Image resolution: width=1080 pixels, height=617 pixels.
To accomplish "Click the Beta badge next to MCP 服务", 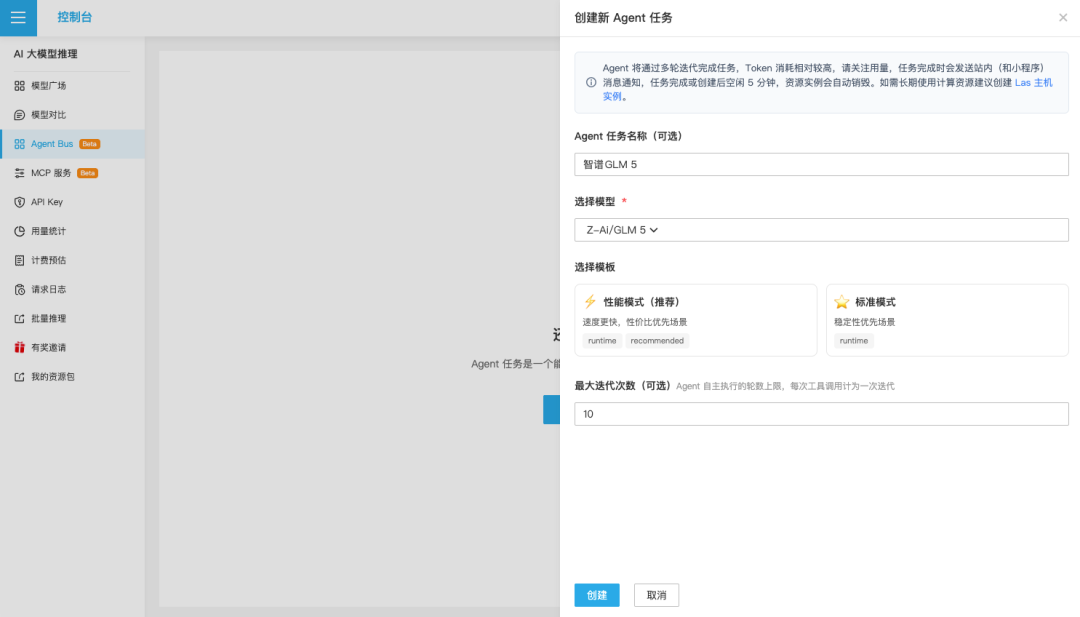I will pos(87,173).
